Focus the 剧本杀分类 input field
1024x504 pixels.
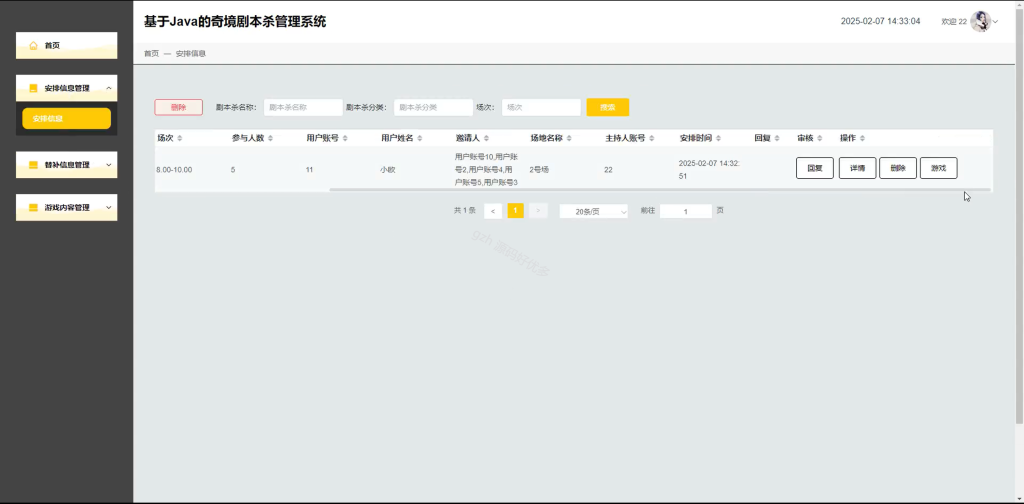click(x=434, y=108)
